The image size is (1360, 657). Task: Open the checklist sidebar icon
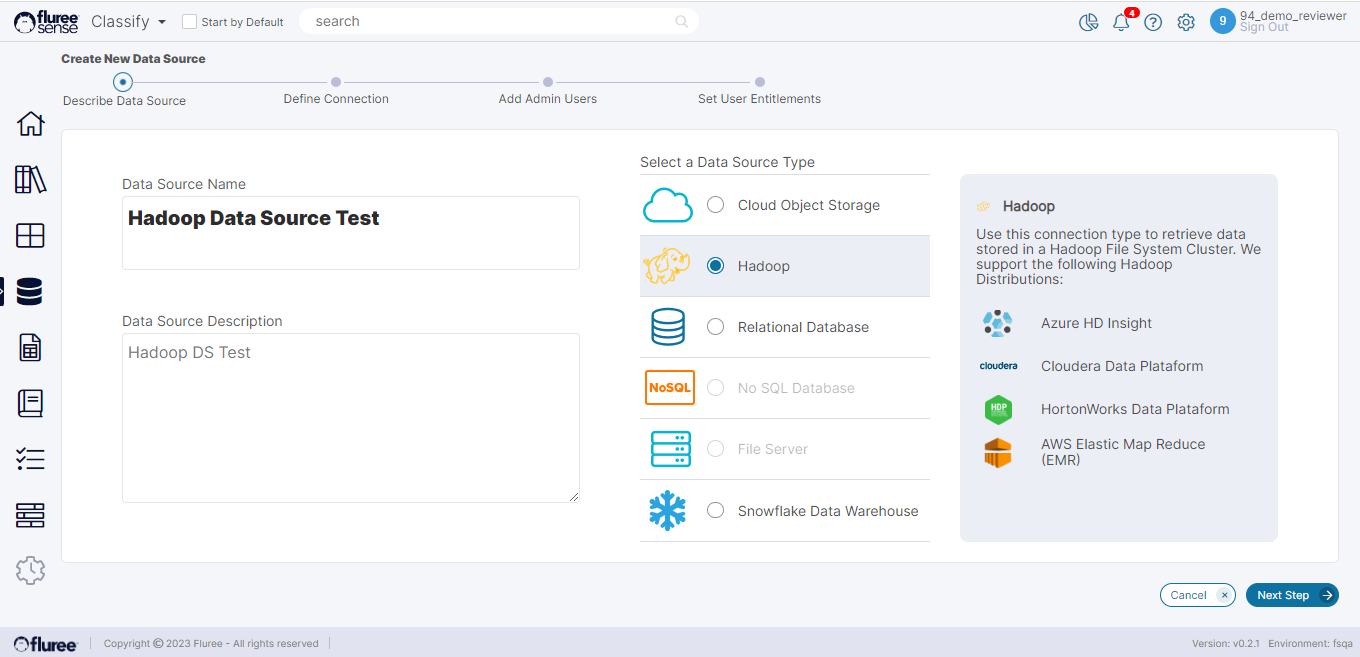click(30, 460)
